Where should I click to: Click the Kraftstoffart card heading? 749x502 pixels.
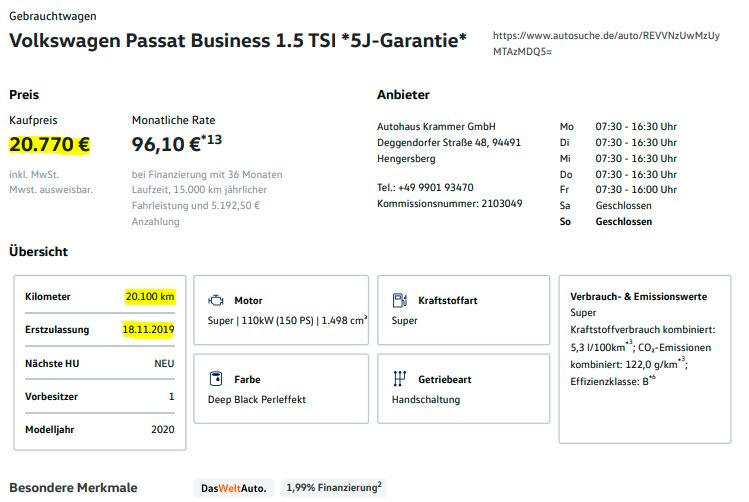(448, 300)
